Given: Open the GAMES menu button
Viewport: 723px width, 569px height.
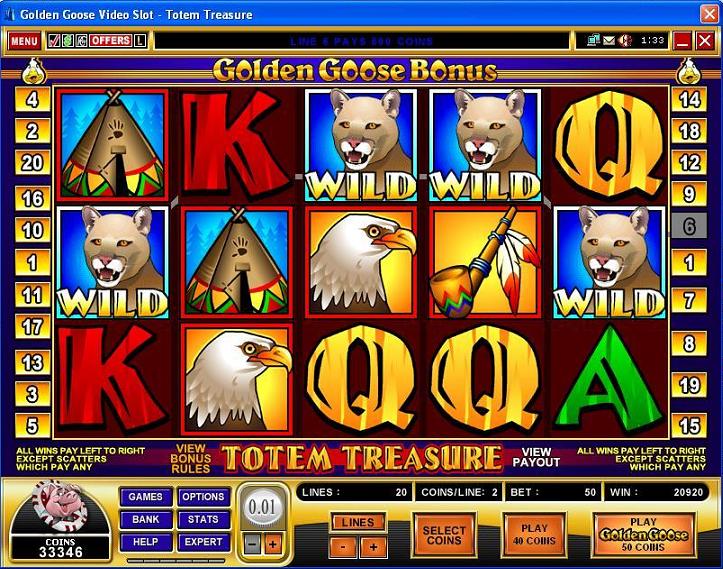Looking at the screenshot, I should [146, 497].
